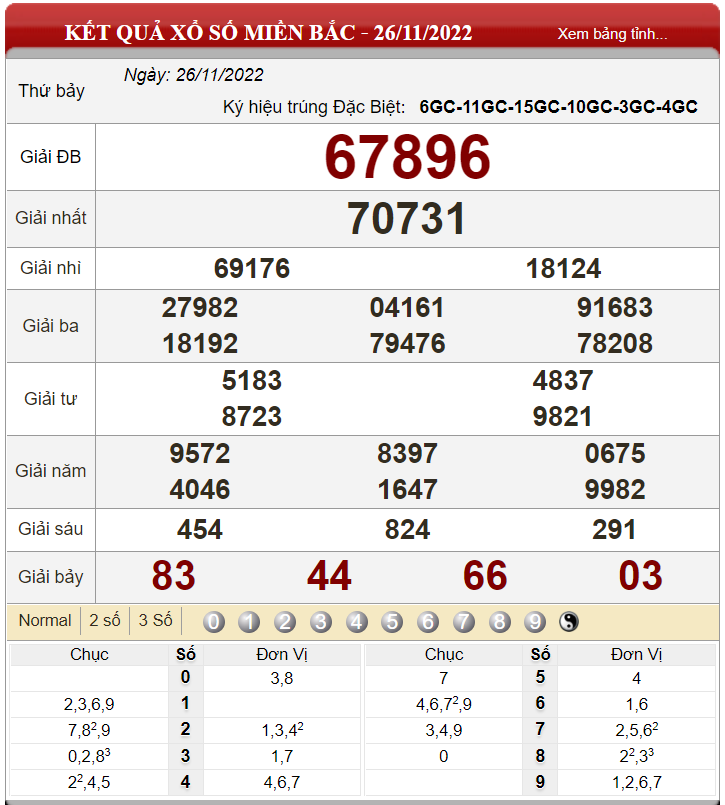
Task: Click fourth prize number 5183
Action: (x=252, y=380)
